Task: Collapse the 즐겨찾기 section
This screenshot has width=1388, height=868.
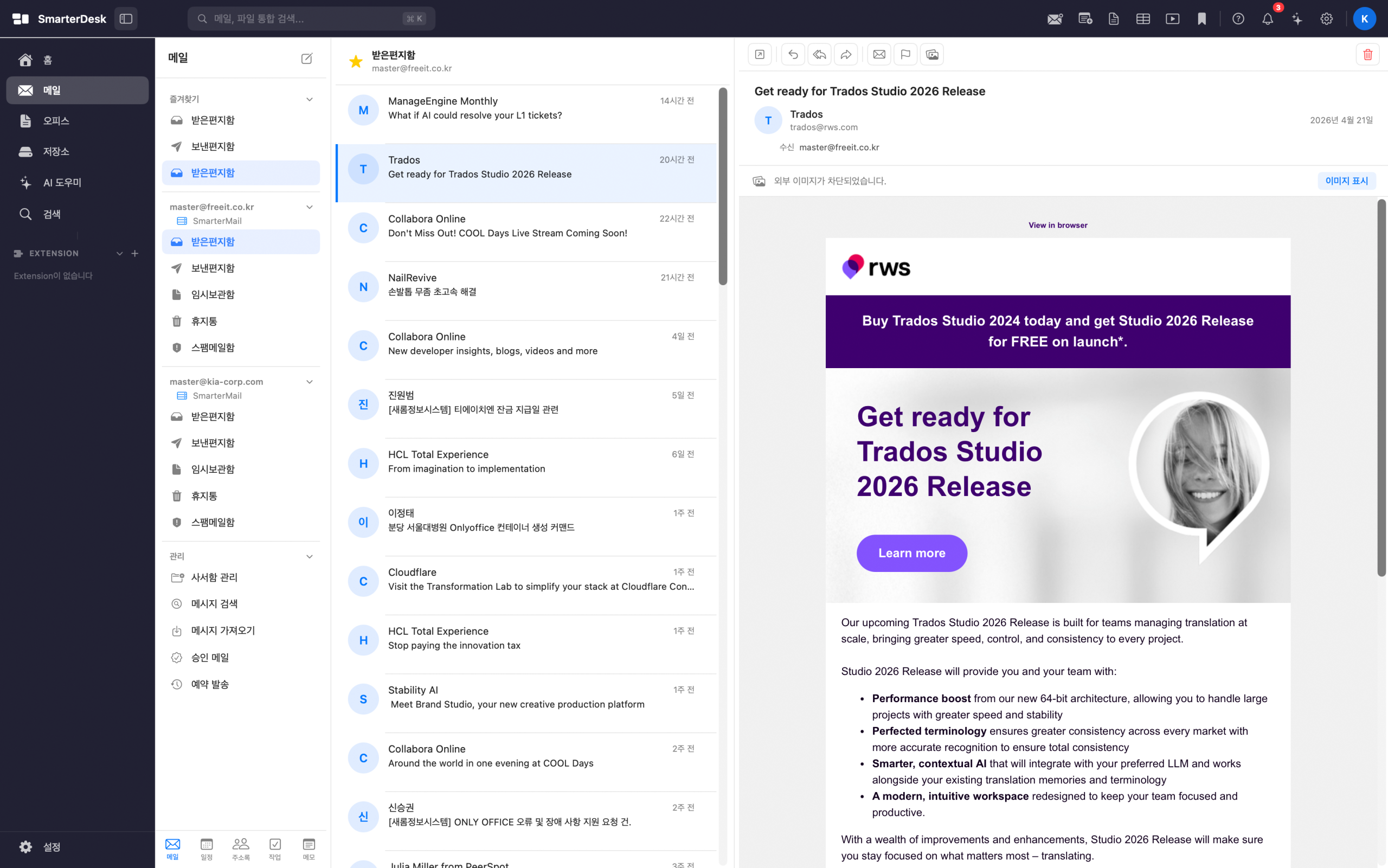Action: point(310,99)
